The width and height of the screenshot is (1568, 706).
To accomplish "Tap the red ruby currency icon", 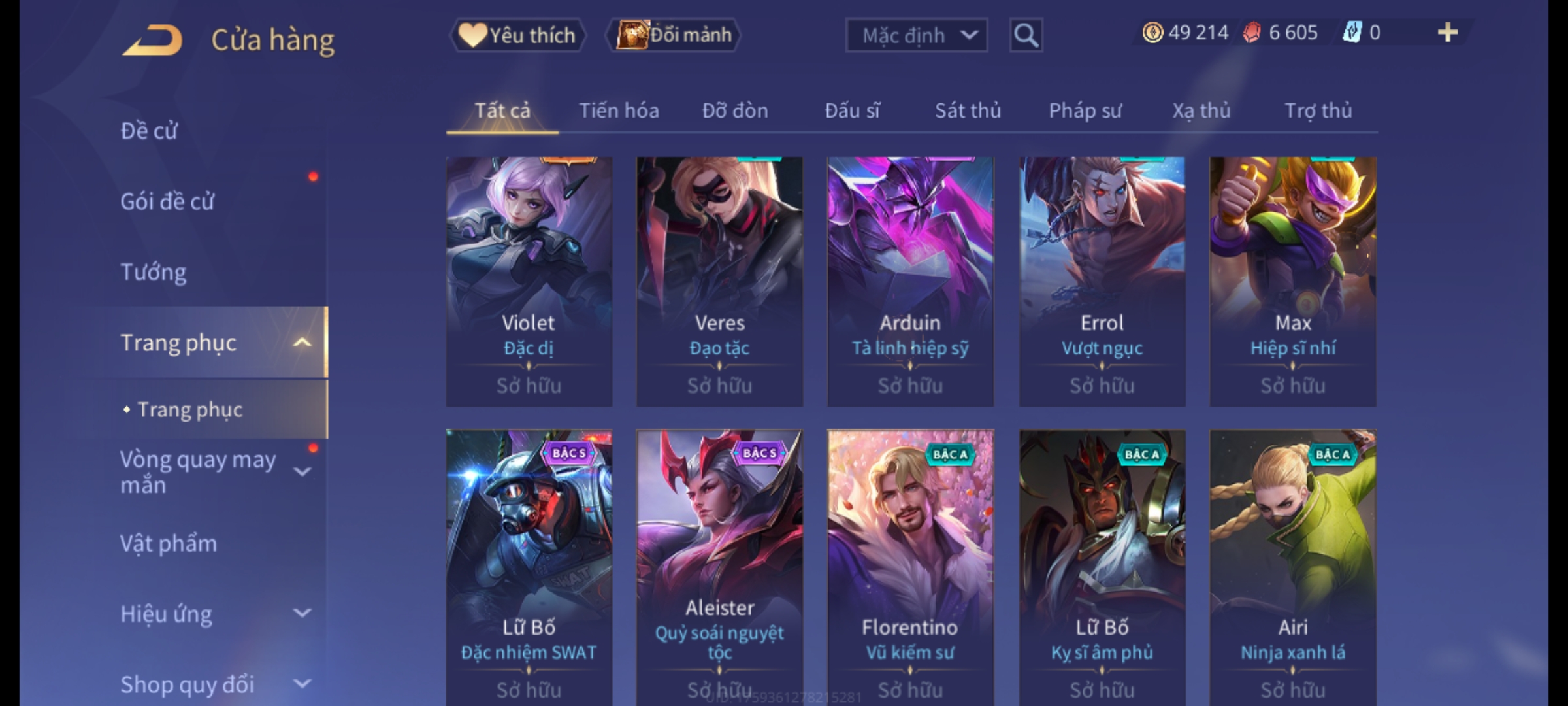I will click(x=1251, y=33).
